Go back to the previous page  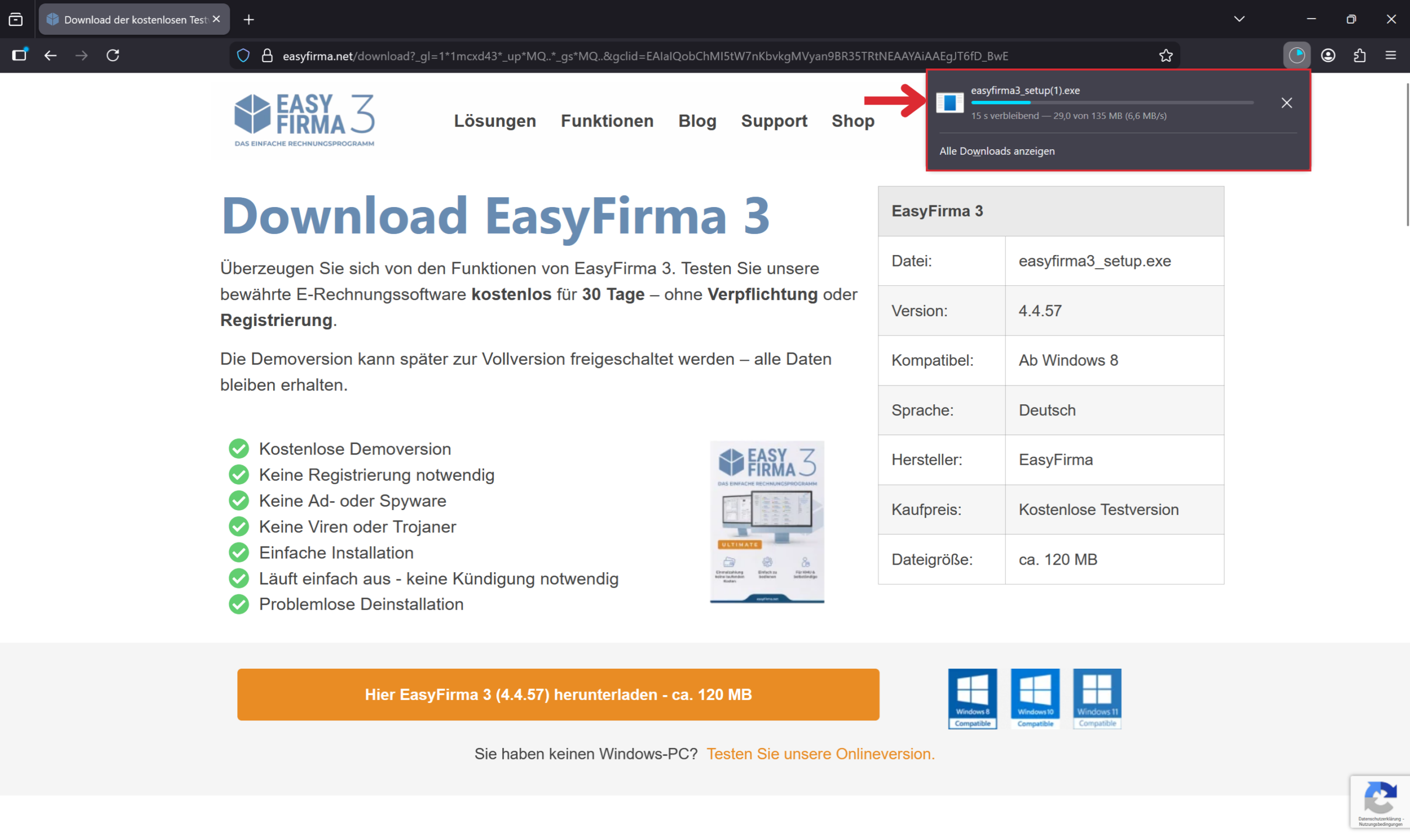pos(50,56)
